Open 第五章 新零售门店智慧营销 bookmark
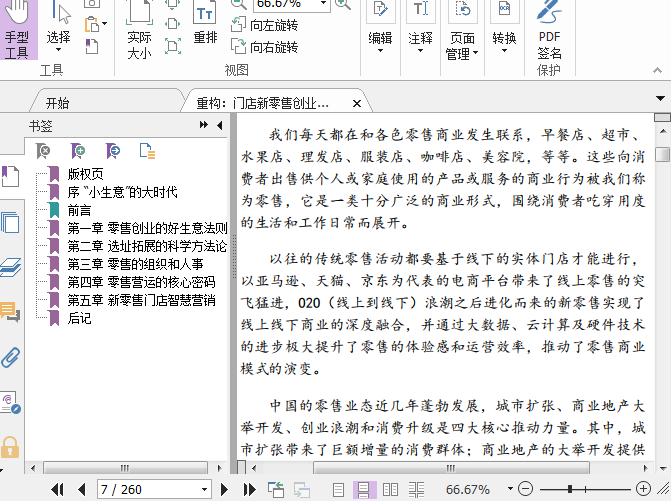Screen dimensions: 671x501 coord(141,300)
